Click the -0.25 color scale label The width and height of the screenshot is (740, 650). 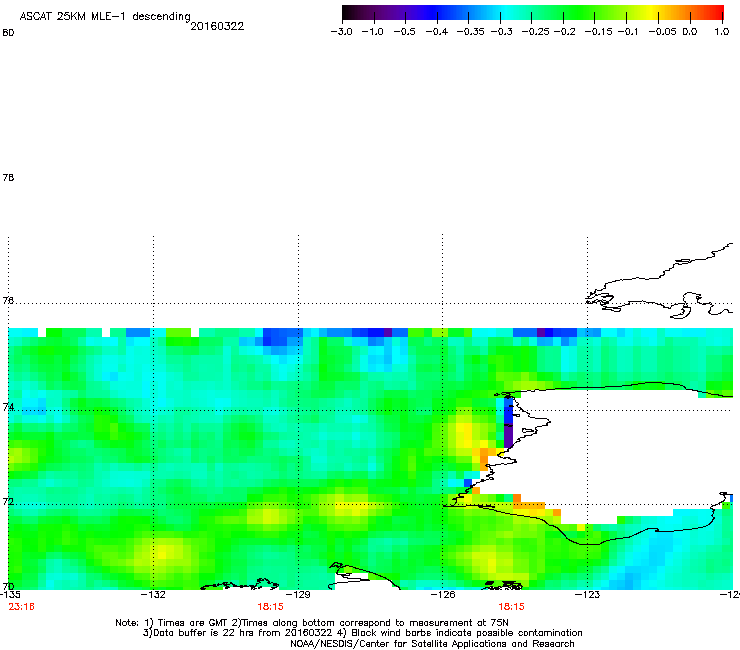click(x=535, y=32)
